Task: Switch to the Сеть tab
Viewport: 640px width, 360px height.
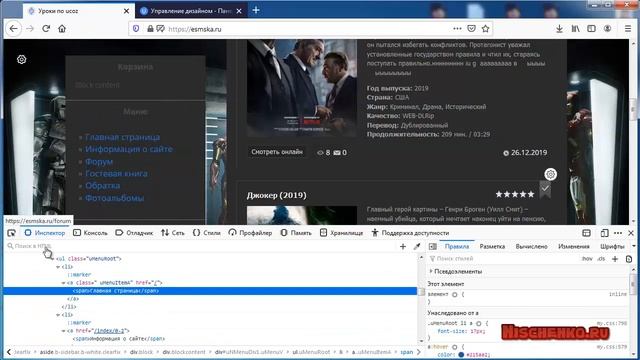Action: [173, 233]
